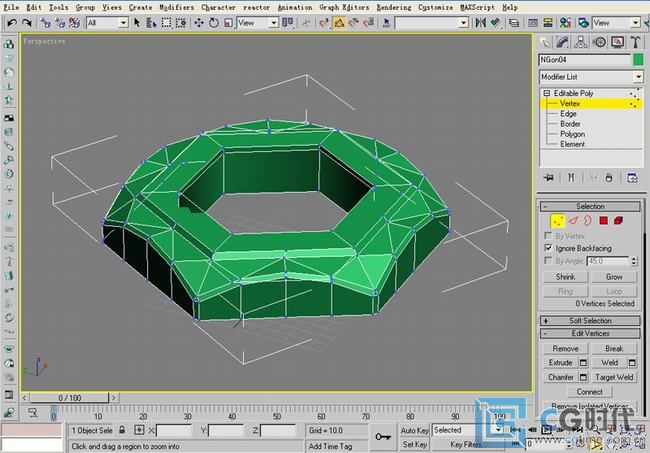The width and height of the screenshot is (650, 453).
Task: Select the Edge sub-object icon
Action: pyautogui.click(x=573, y=220)
